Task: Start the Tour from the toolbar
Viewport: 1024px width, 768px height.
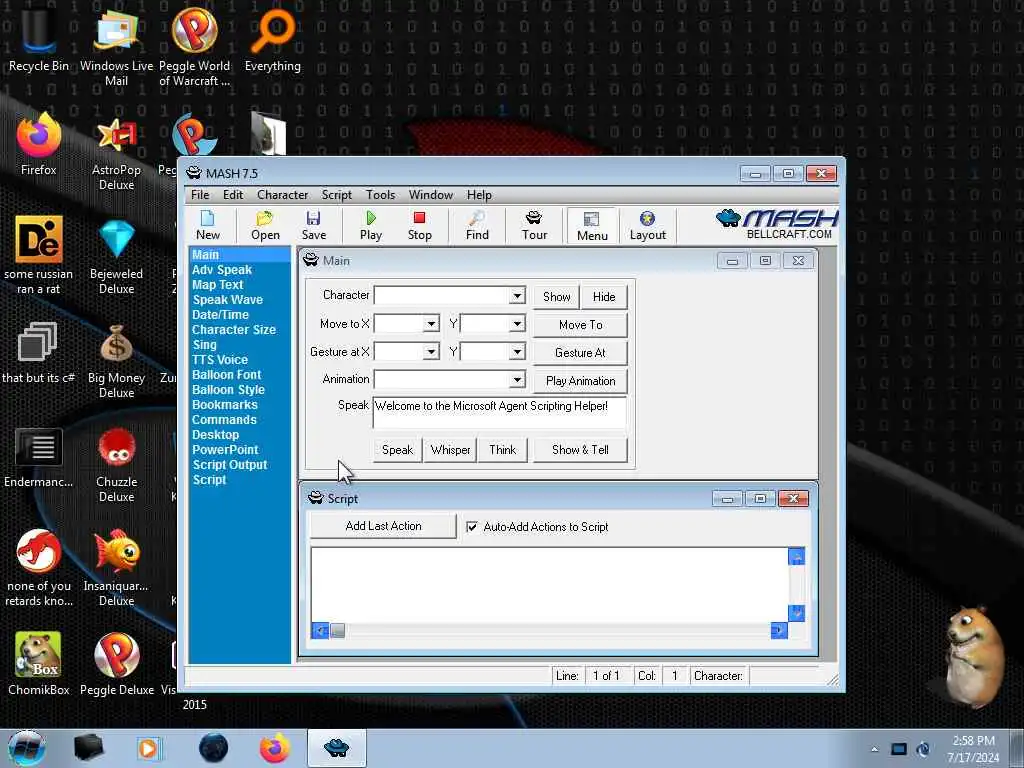Action: click(534, 226)
